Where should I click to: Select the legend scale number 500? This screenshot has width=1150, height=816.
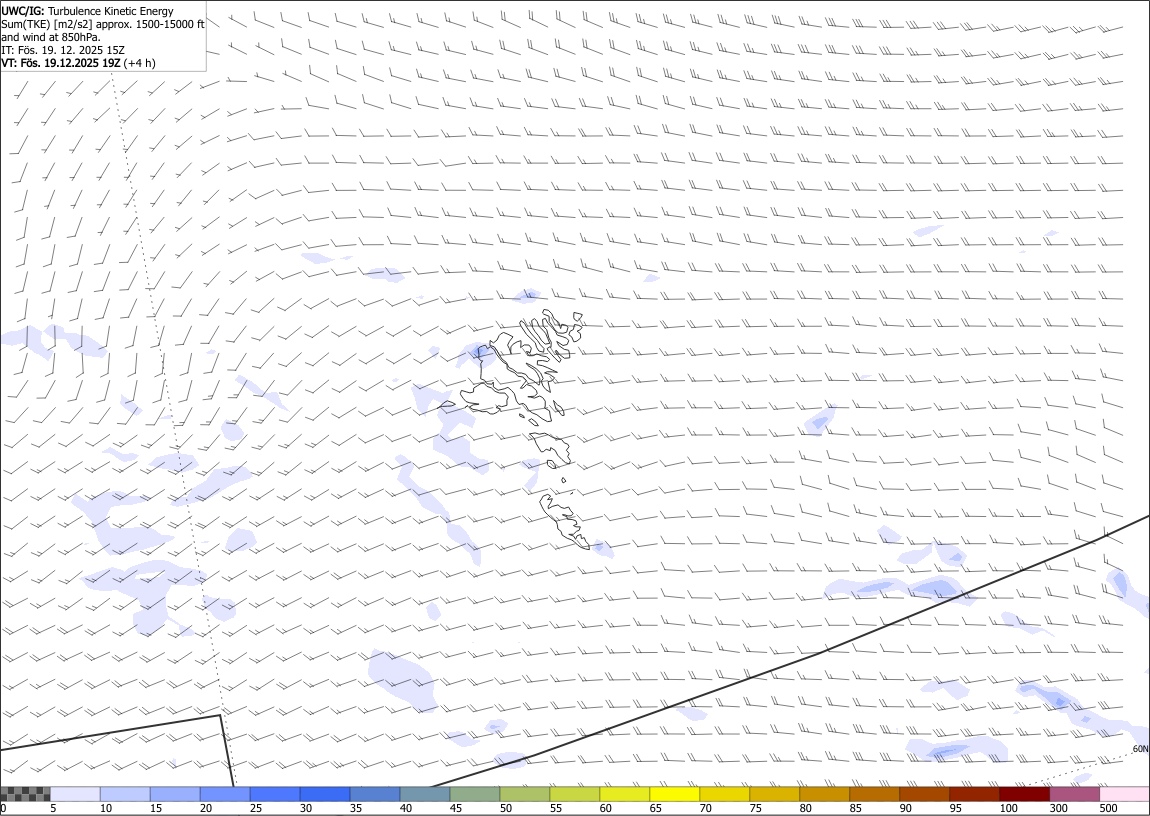1108,808
